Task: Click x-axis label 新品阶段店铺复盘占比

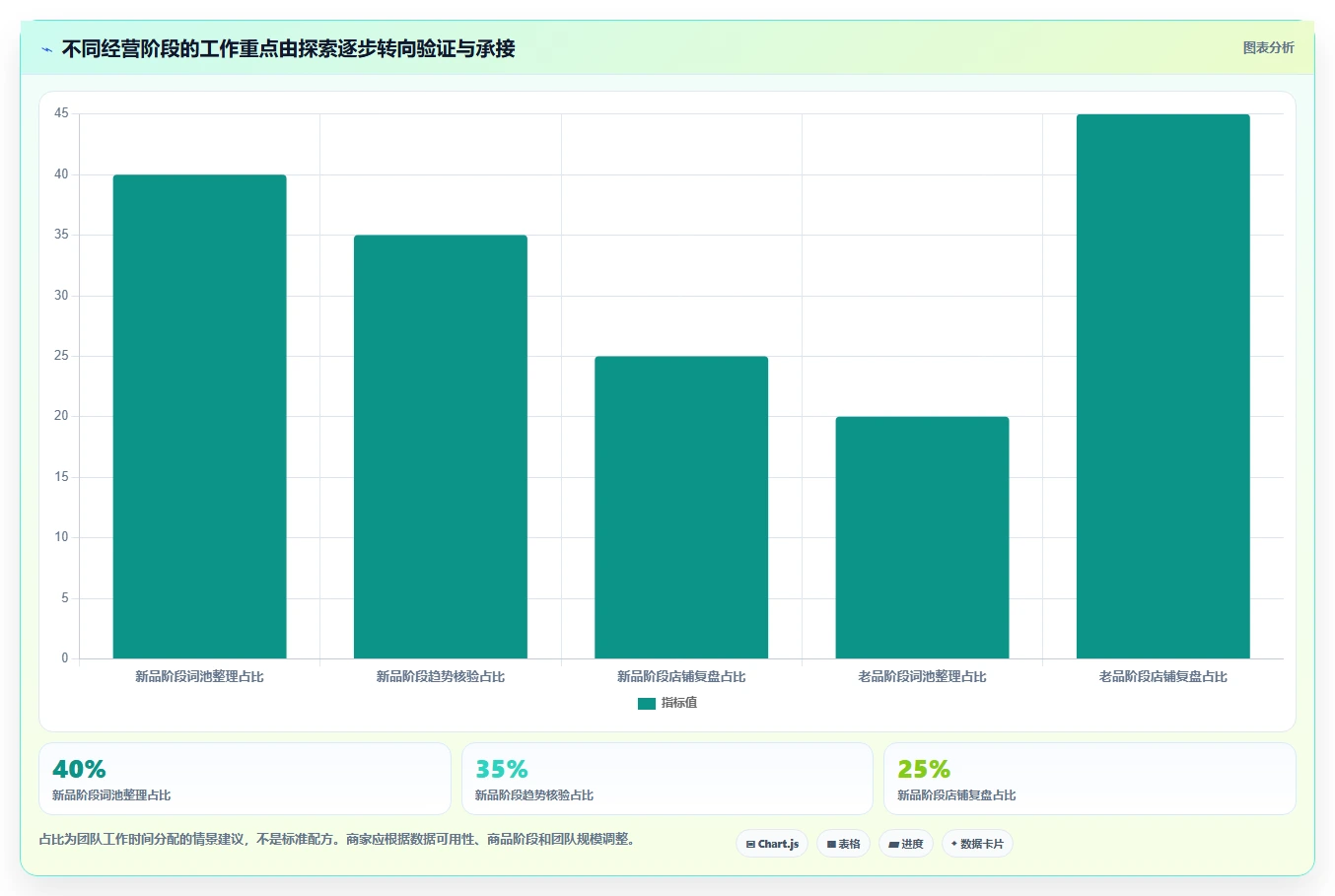Action: click(681, 676)
